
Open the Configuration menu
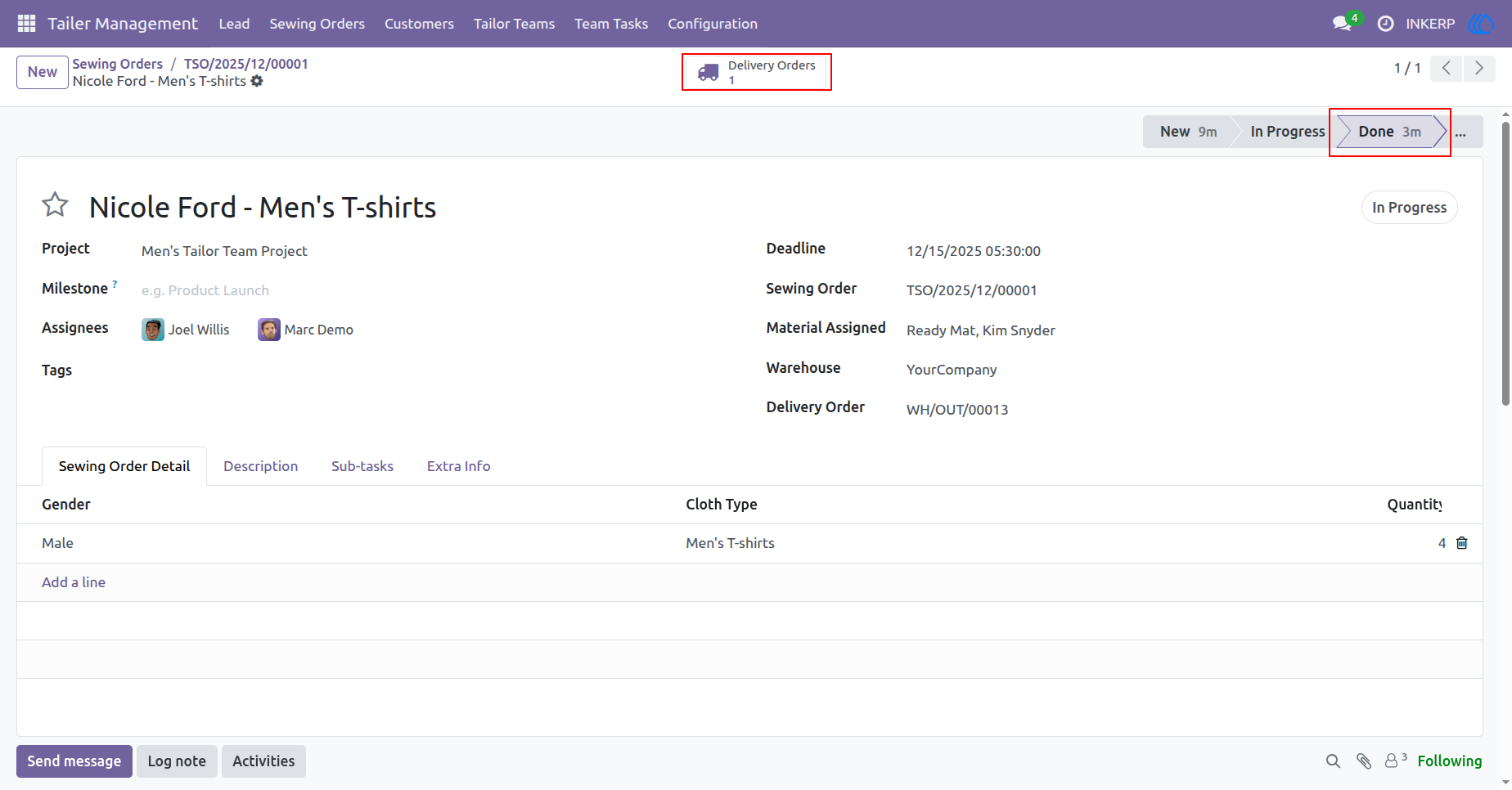coord(713,24)
